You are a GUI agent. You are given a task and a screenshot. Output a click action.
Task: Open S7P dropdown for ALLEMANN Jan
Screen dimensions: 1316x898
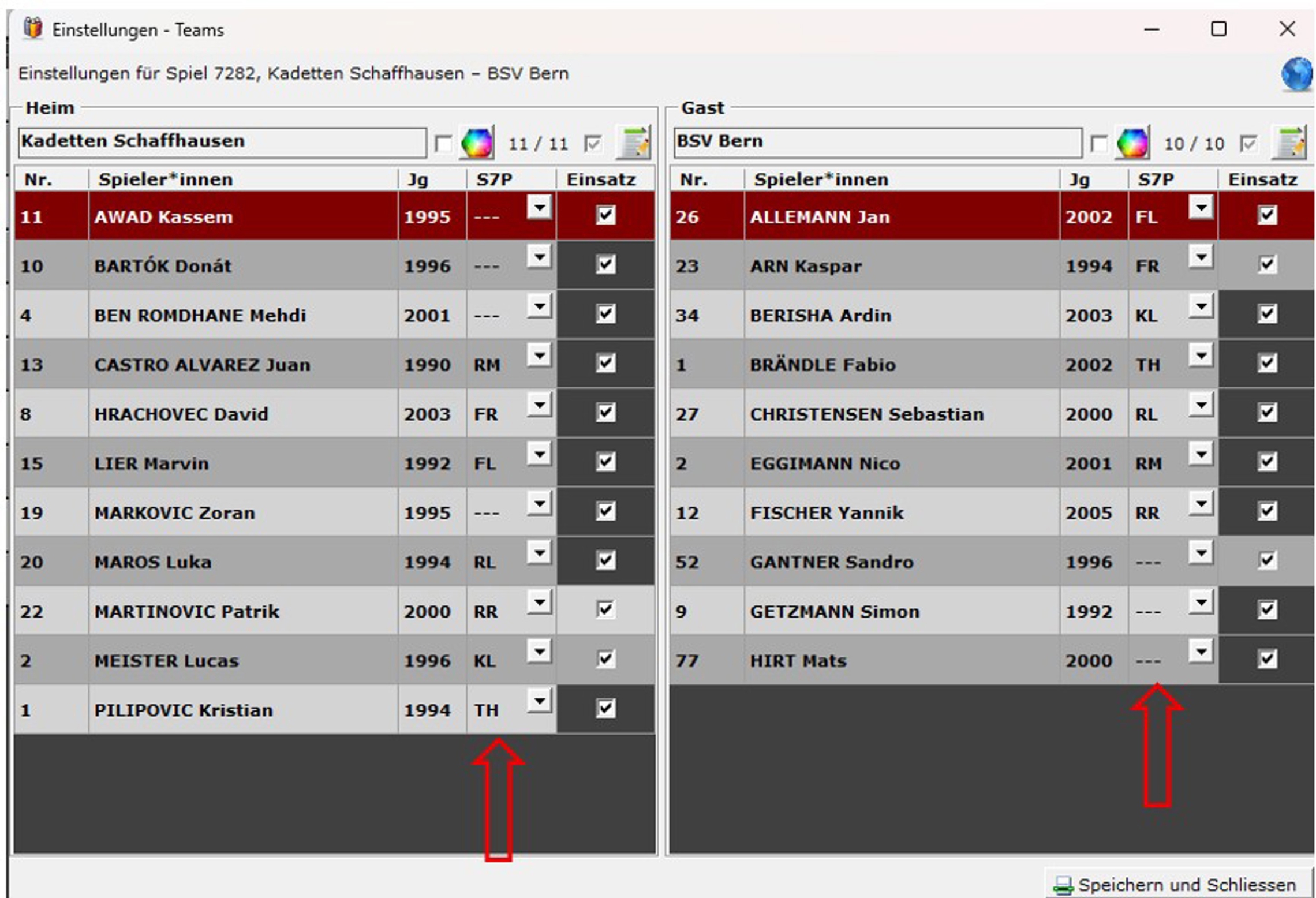(x=1201, y=208)
